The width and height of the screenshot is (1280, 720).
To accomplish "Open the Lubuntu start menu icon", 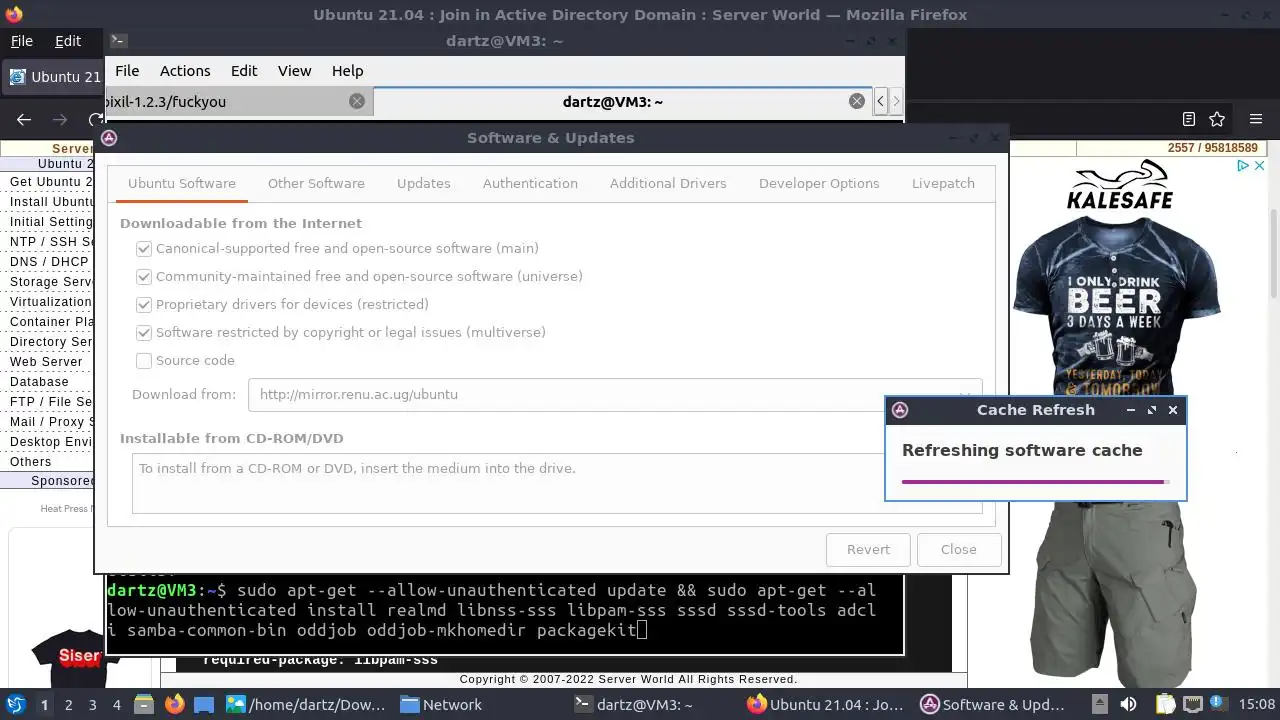I will 15,704.
